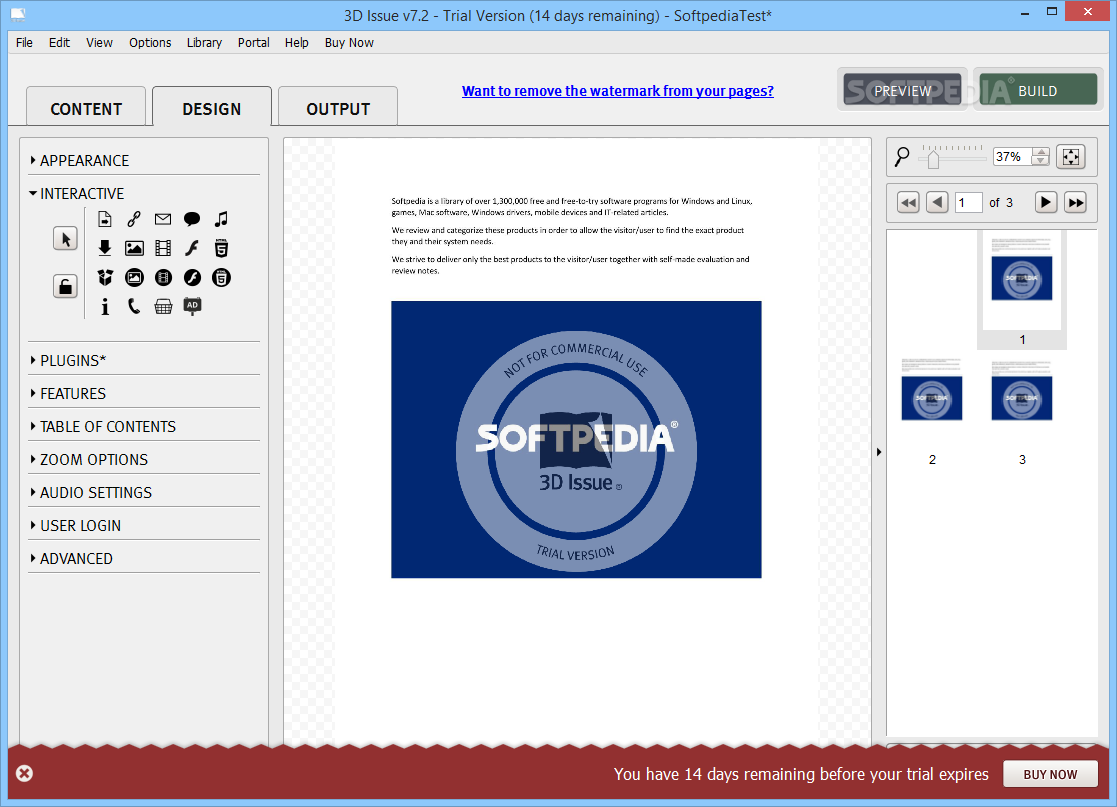Viewport: 1117px width, 807px height.
Task: Jump to the last page (fast-forward arrows)
Action: tap(1075, 203)
